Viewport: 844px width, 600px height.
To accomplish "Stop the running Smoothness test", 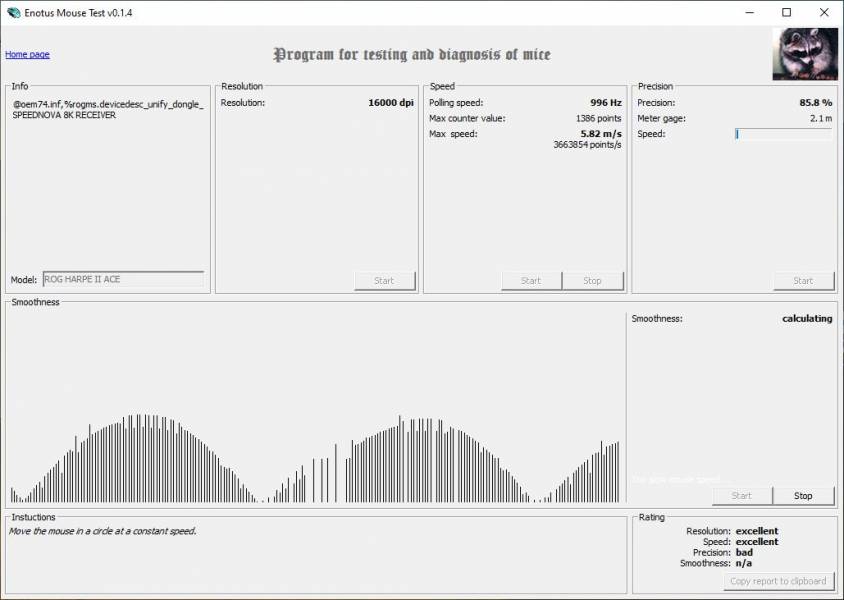I will coord(803,495).
